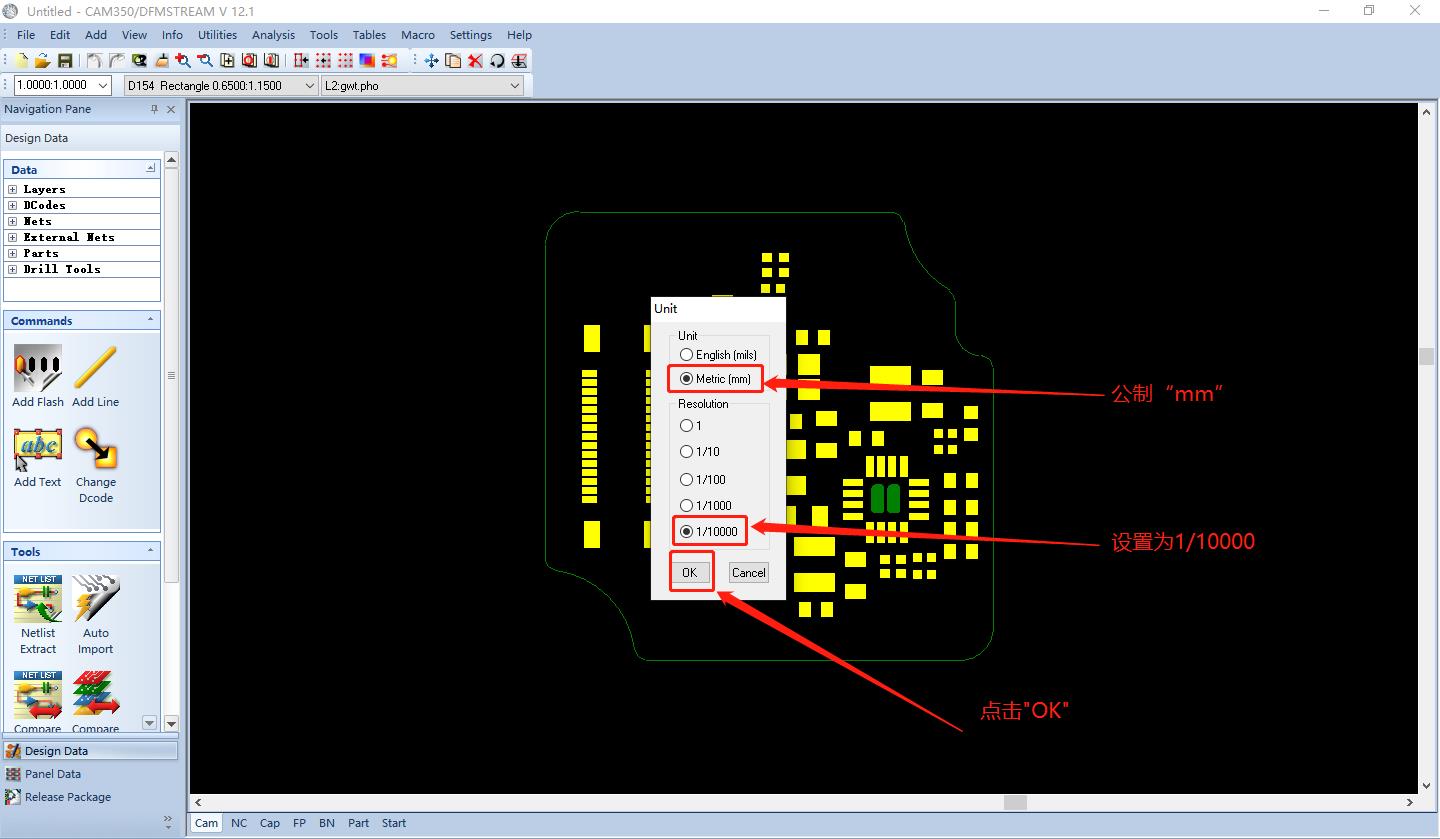Image resolution: width=1440 pixels, height=839 pixels.
Task: Set resolution to 1/10000
Action: (x=686, y=532)
